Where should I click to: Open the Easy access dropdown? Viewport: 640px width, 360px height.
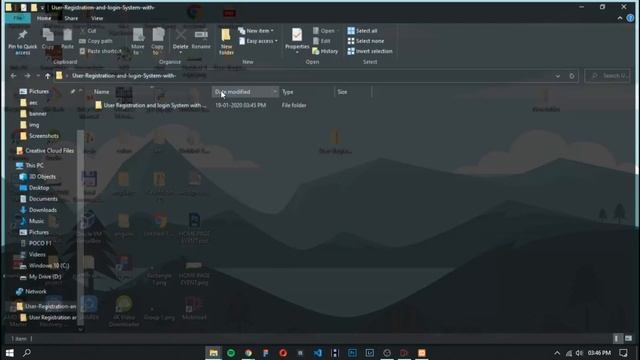click(x=258, y=41)
